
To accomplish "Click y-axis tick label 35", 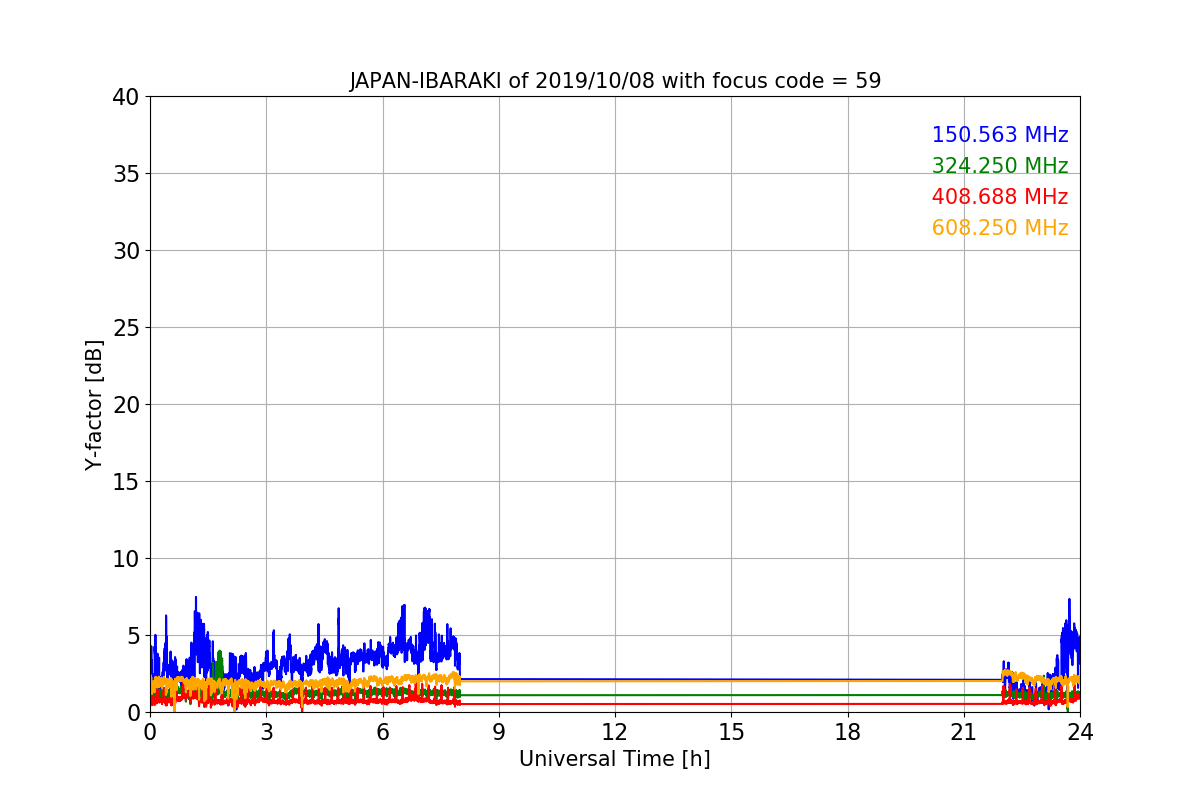I will (126, 174).
